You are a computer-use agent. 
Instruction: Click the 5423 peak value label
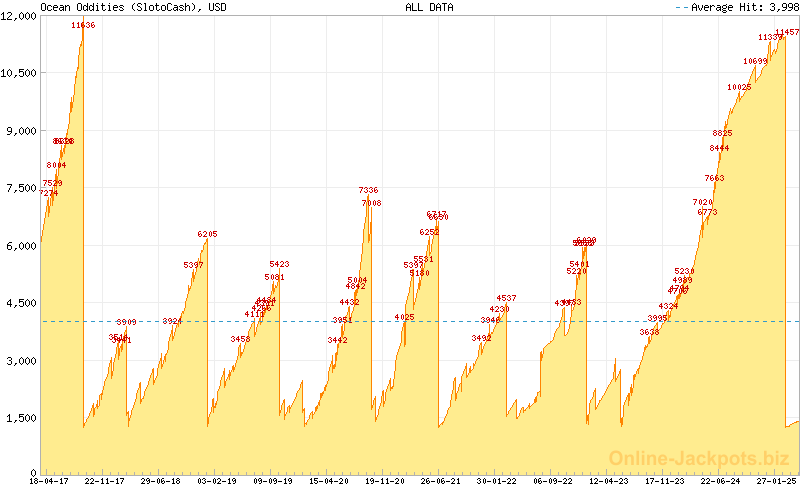click(x=279, y=264)
